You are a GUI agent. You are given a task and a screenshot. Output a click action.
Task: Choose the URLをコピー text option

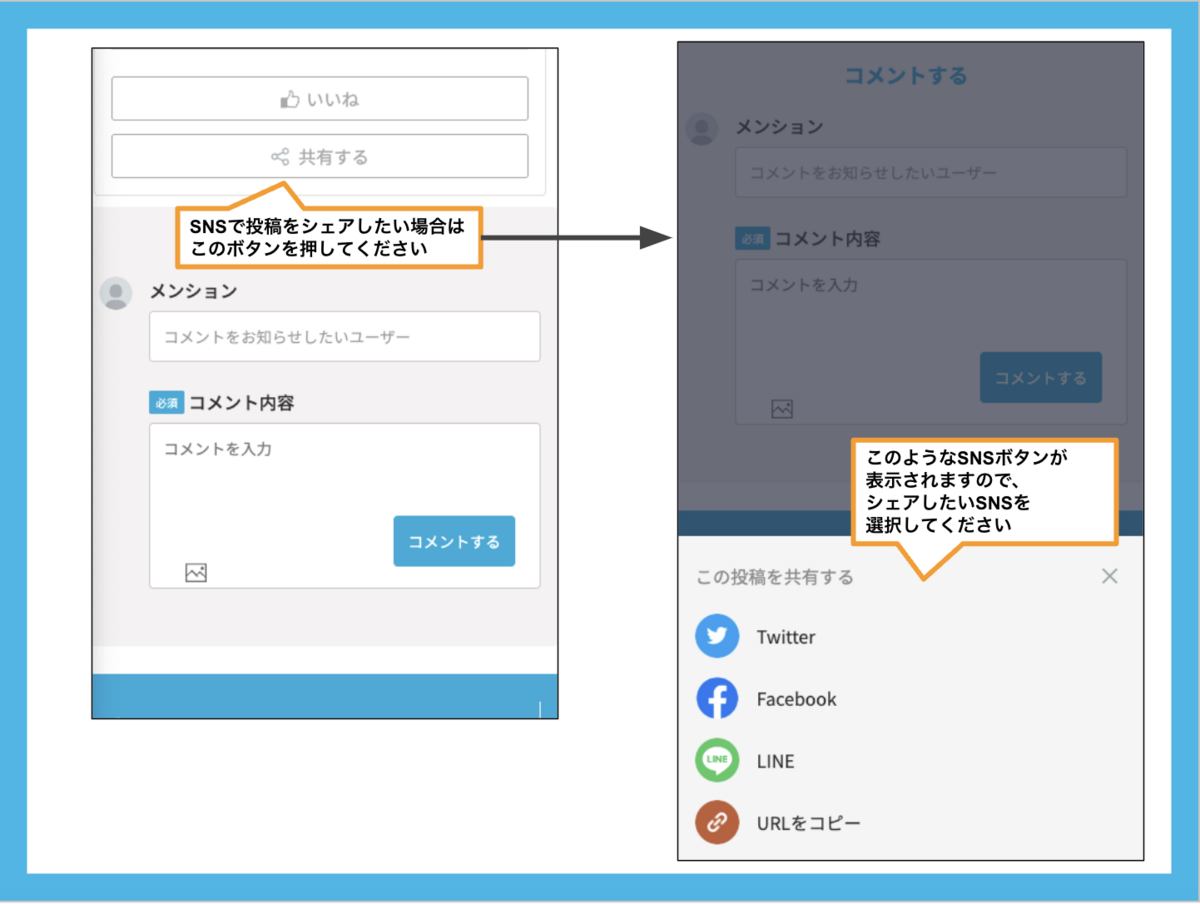tap(808, 823)
